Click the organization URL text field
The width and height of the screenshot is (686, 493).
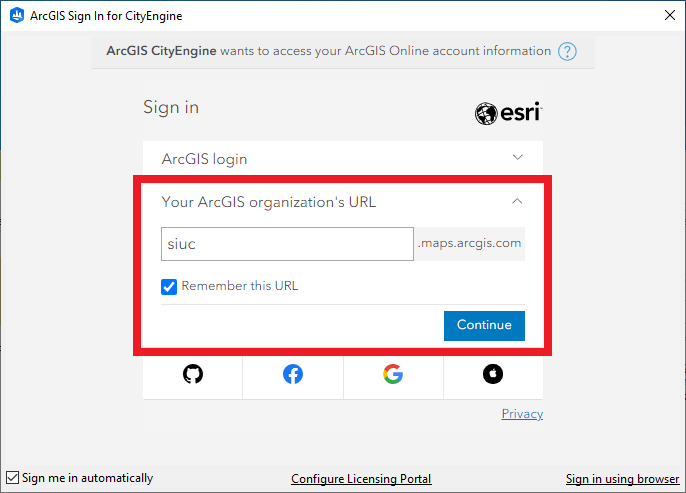click(287, 243)
